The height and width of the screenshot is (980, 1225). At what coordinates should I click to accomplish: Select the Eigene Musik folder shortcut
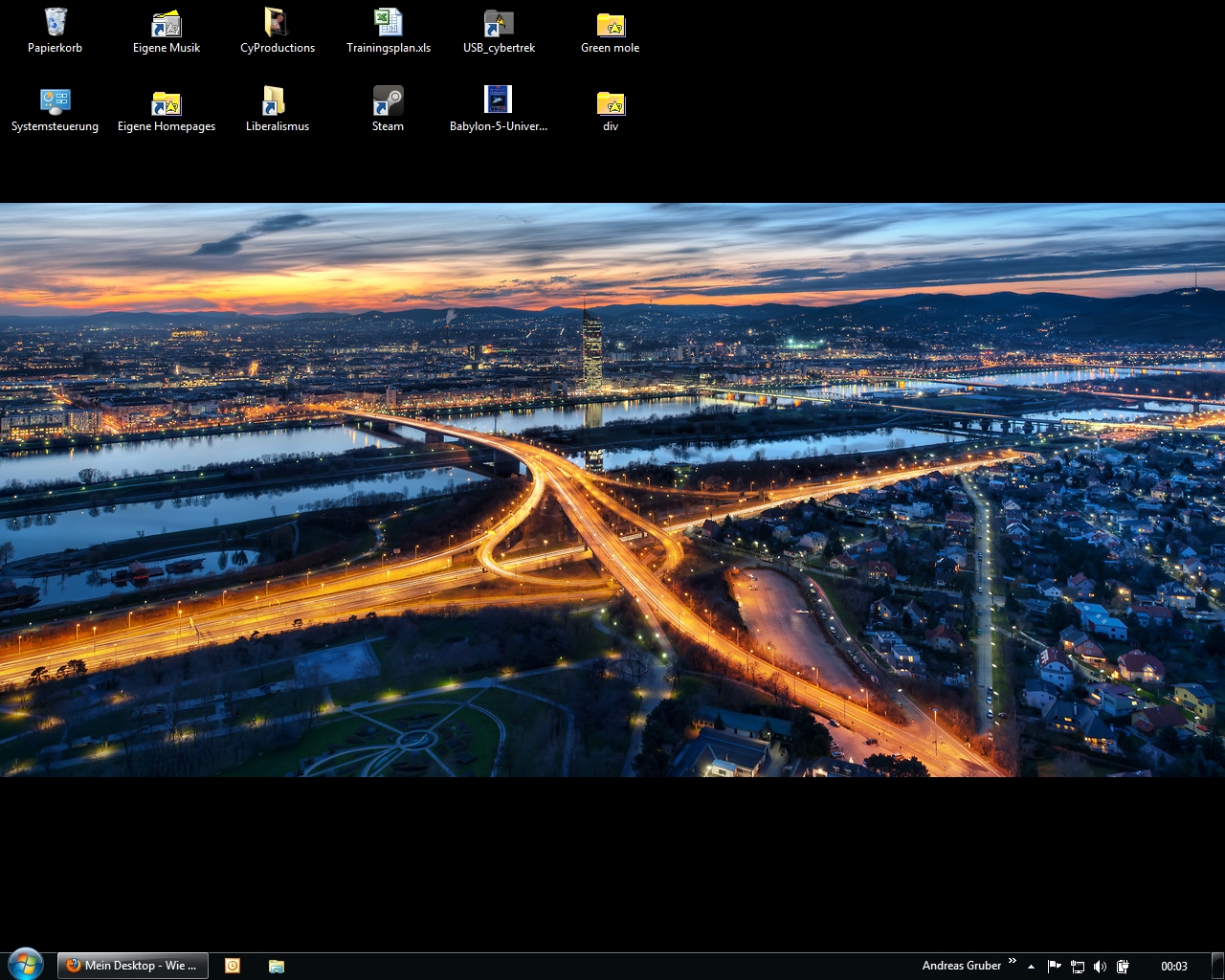(x=167, y=23)
